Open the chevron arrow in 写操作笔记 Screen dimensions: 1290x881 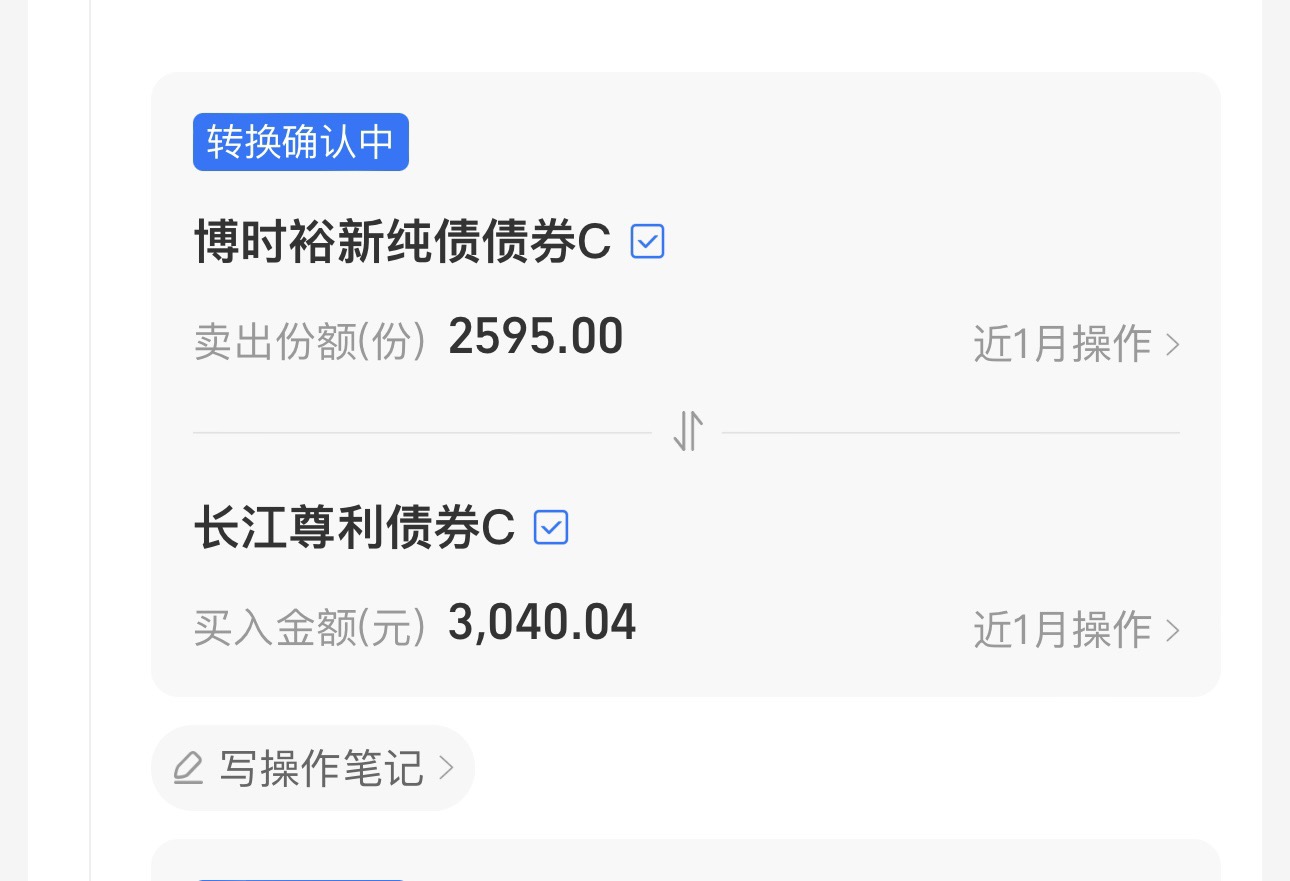(x=446, y=768)
